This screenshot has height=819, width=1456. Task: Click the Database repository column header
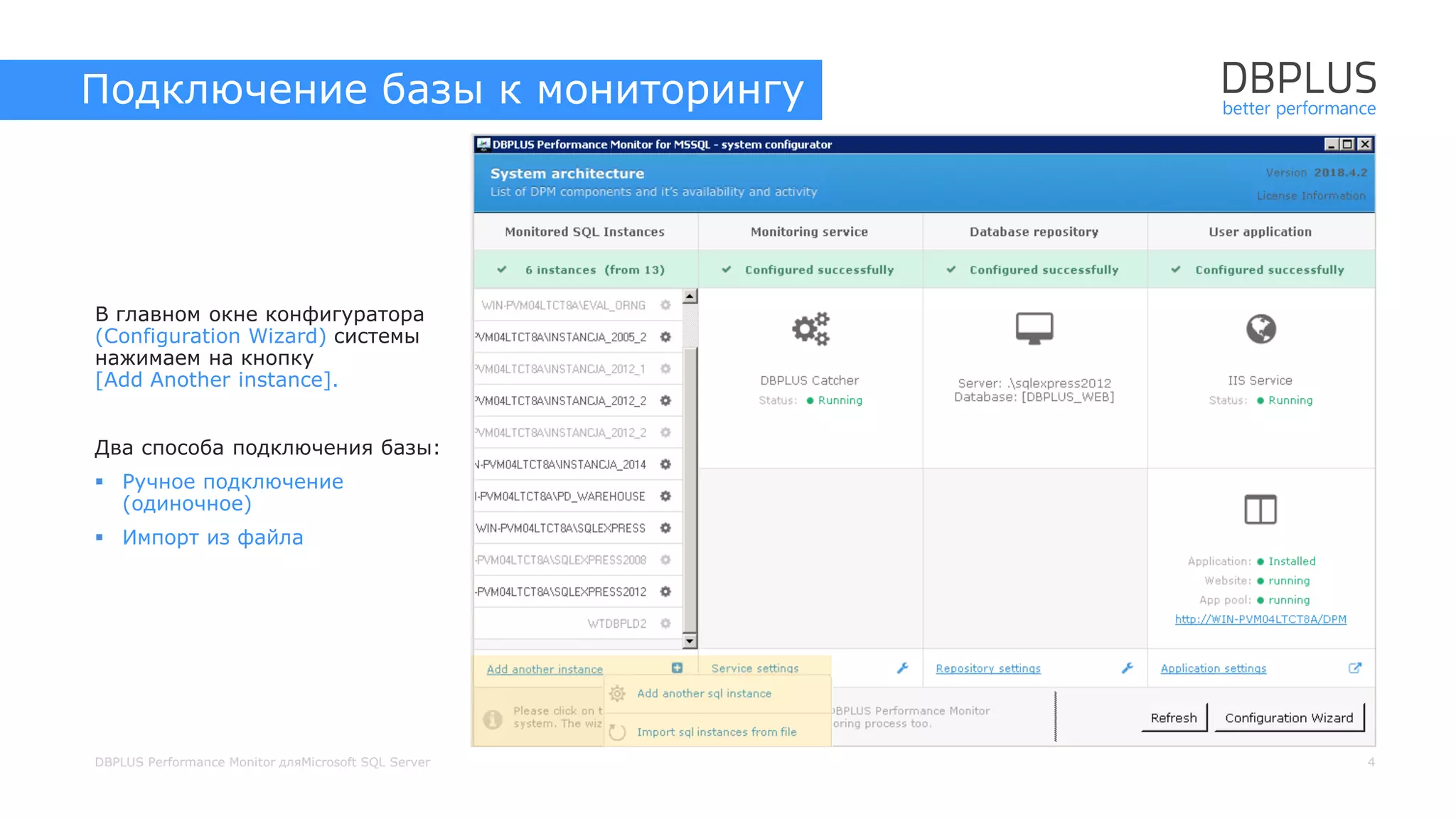pyautogui.click(x=1034, y=232)
